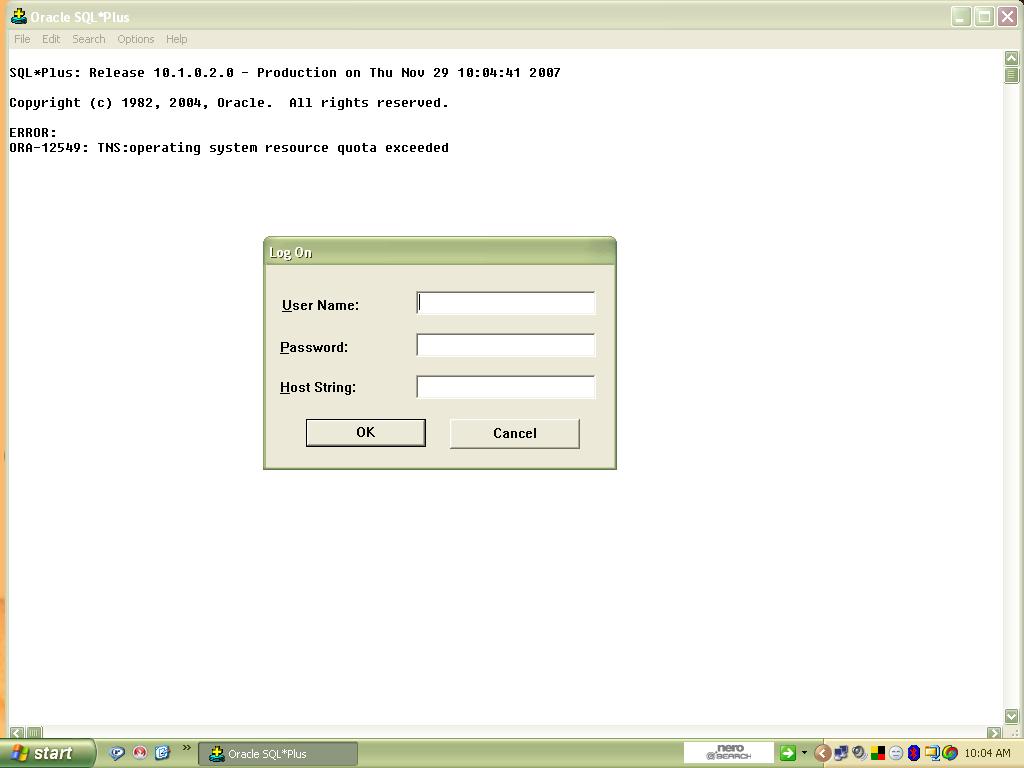Click the vertical scrollbar thumb
Viewport: 1024px width, 768px height.
(1011, 75)
